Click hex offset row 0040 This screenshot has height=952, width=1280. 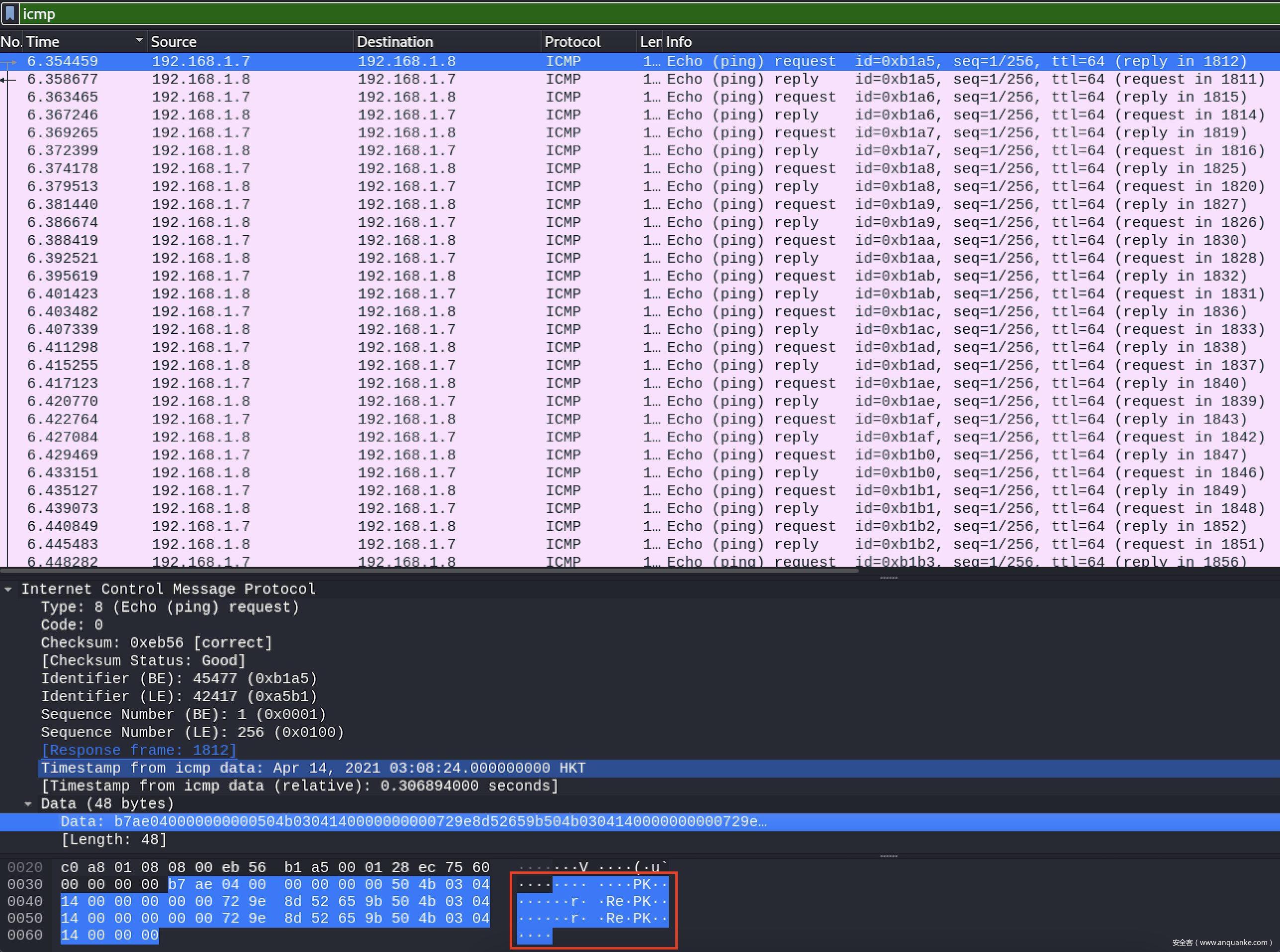click(x=25, y=901)
